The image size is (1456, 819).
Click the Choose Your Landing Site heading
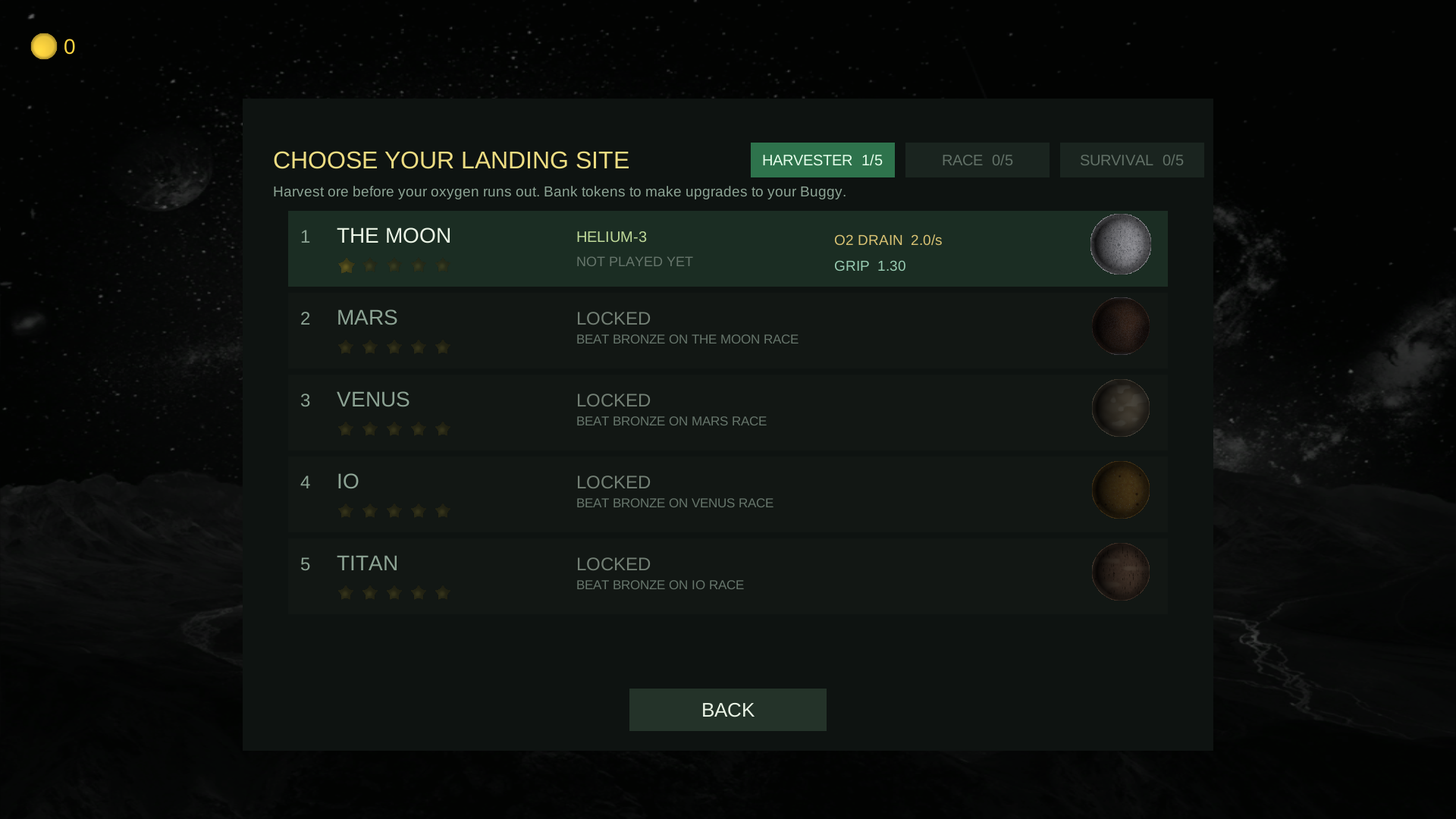(451, 160)
